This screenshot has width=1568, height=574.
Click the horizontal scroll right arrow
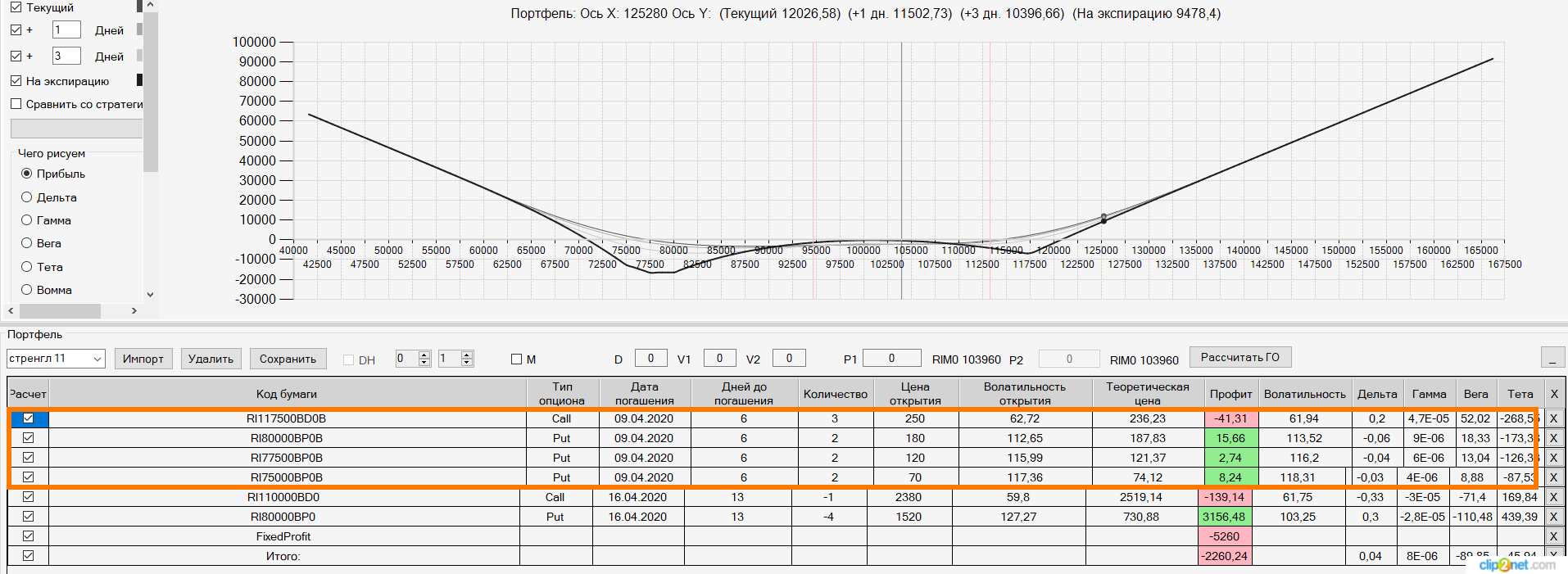134,311
